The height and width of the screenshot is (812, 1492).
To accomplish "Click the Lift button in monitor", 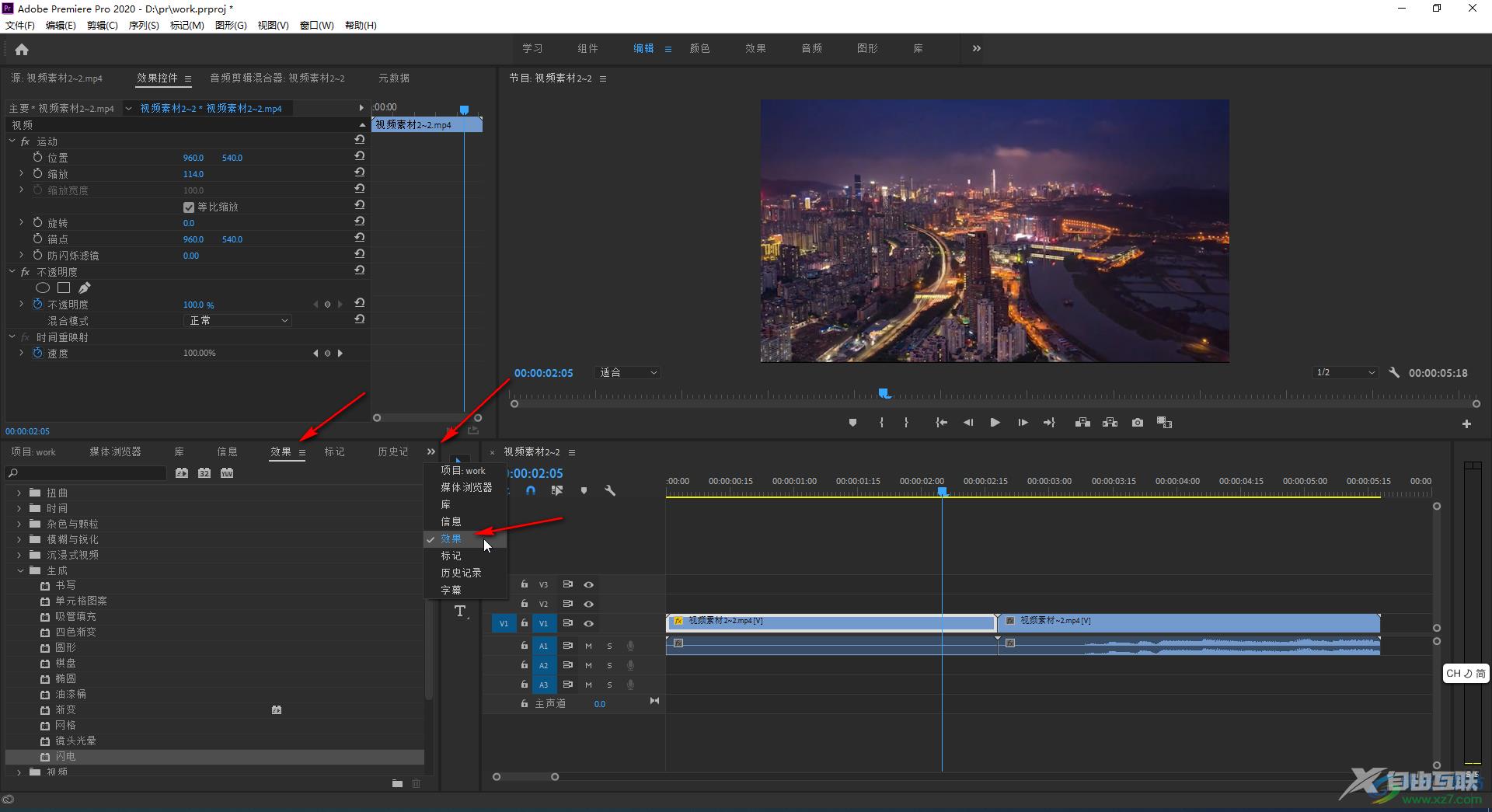I will click(1082, 423).
